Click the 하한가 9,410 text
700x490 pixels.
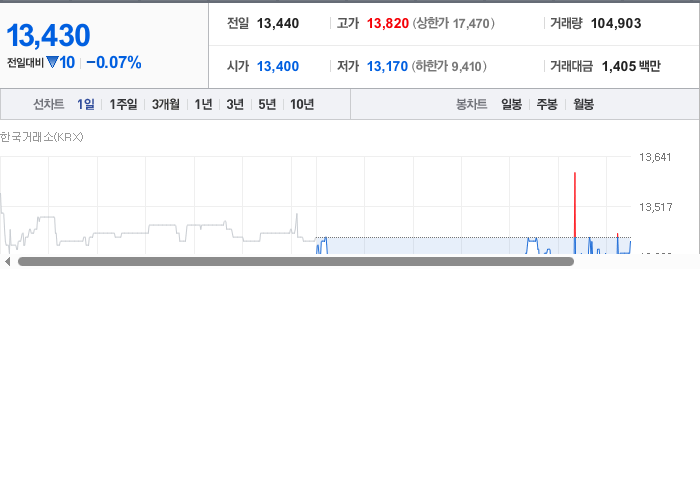coord(449,66)
